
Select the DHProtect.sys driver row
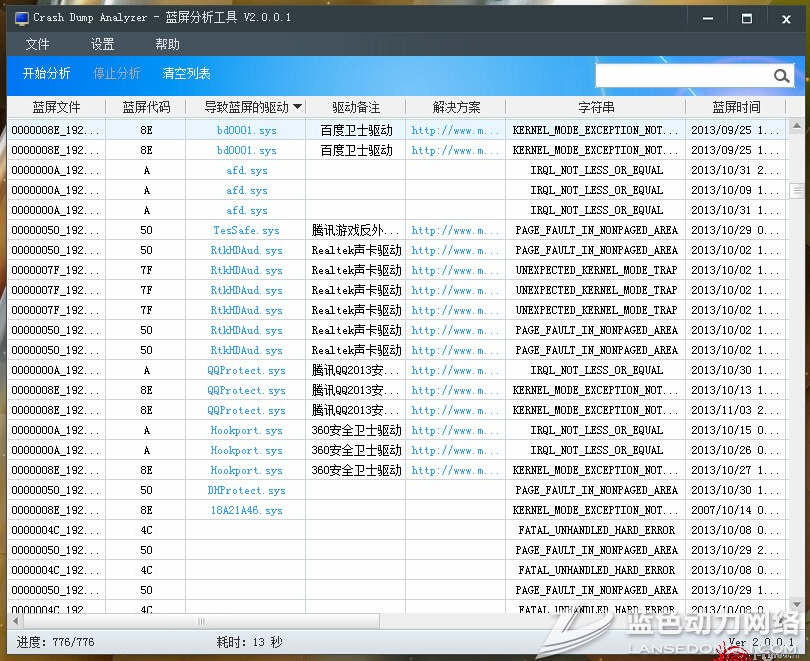click(246, 490)
